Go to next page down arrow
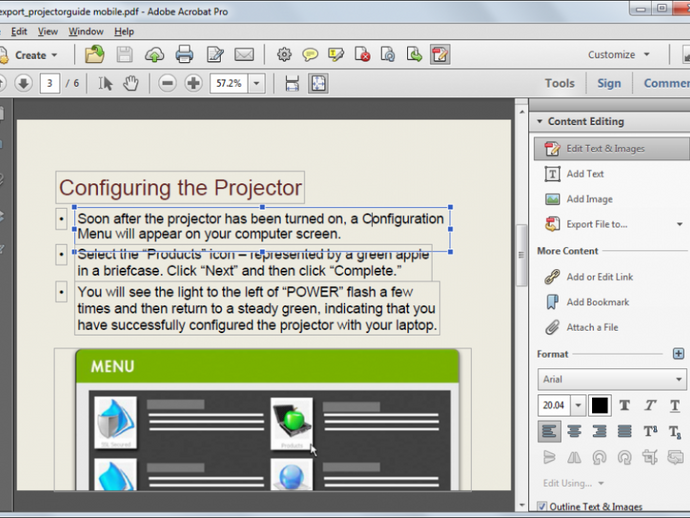The height and width of the screenshot is (518, 690). [23, 83]
